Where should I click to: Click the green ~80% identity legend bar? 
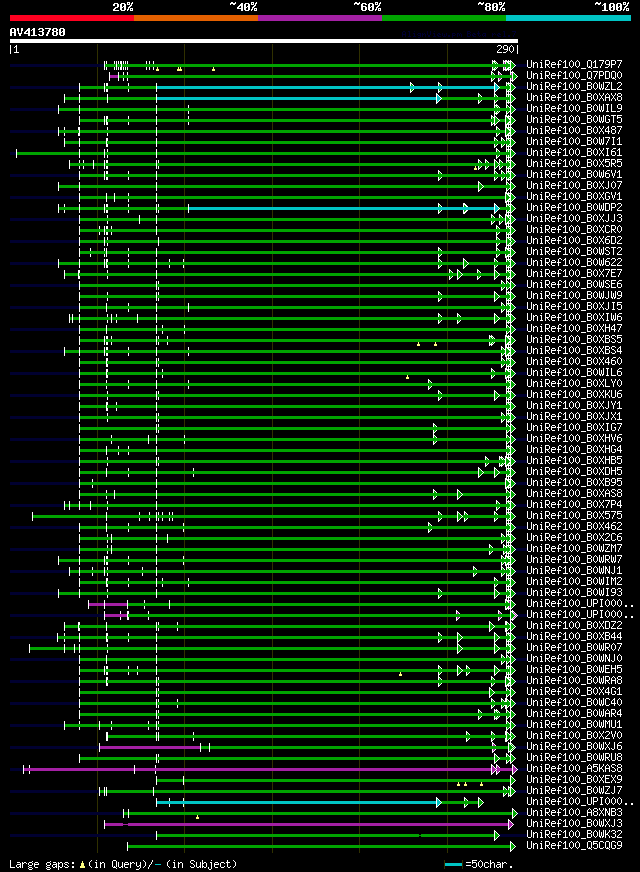pyautogui.click(x=444, y=18)
